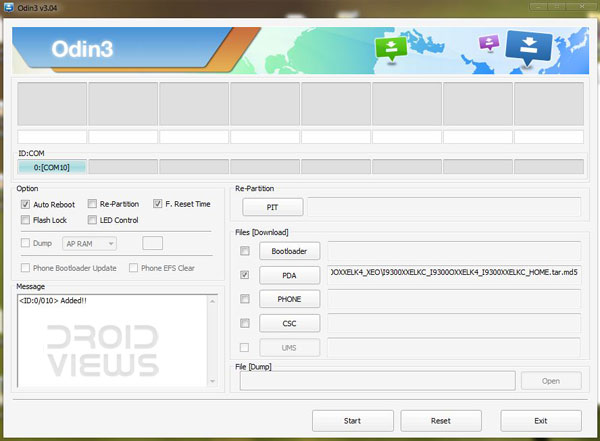This screenshot has width=600, height=441.
Task: Click the Message log down arrow
Action: [212, 381]
